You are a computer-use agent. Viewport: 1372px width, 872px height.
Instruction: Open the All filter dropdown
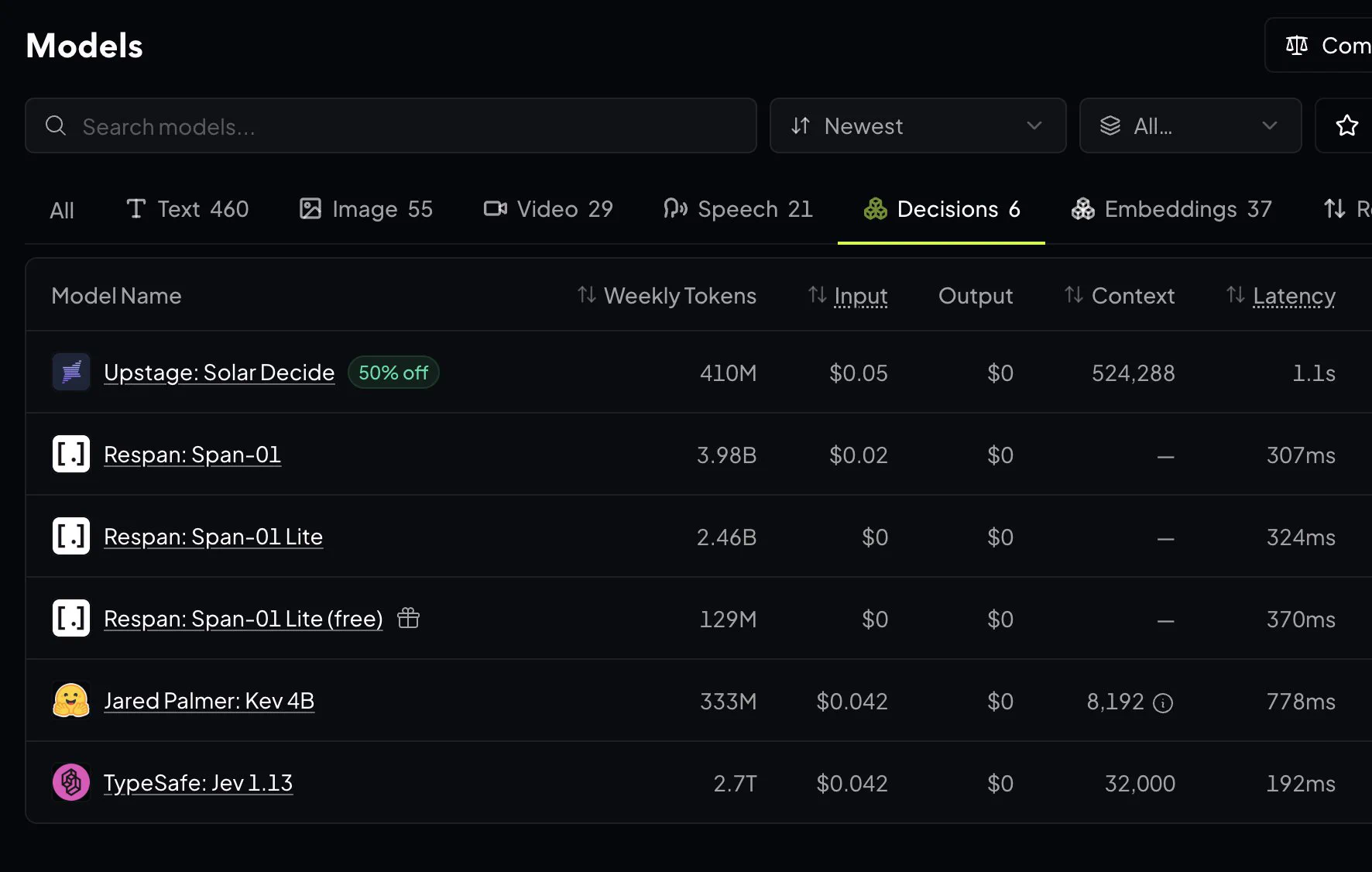1190,125
